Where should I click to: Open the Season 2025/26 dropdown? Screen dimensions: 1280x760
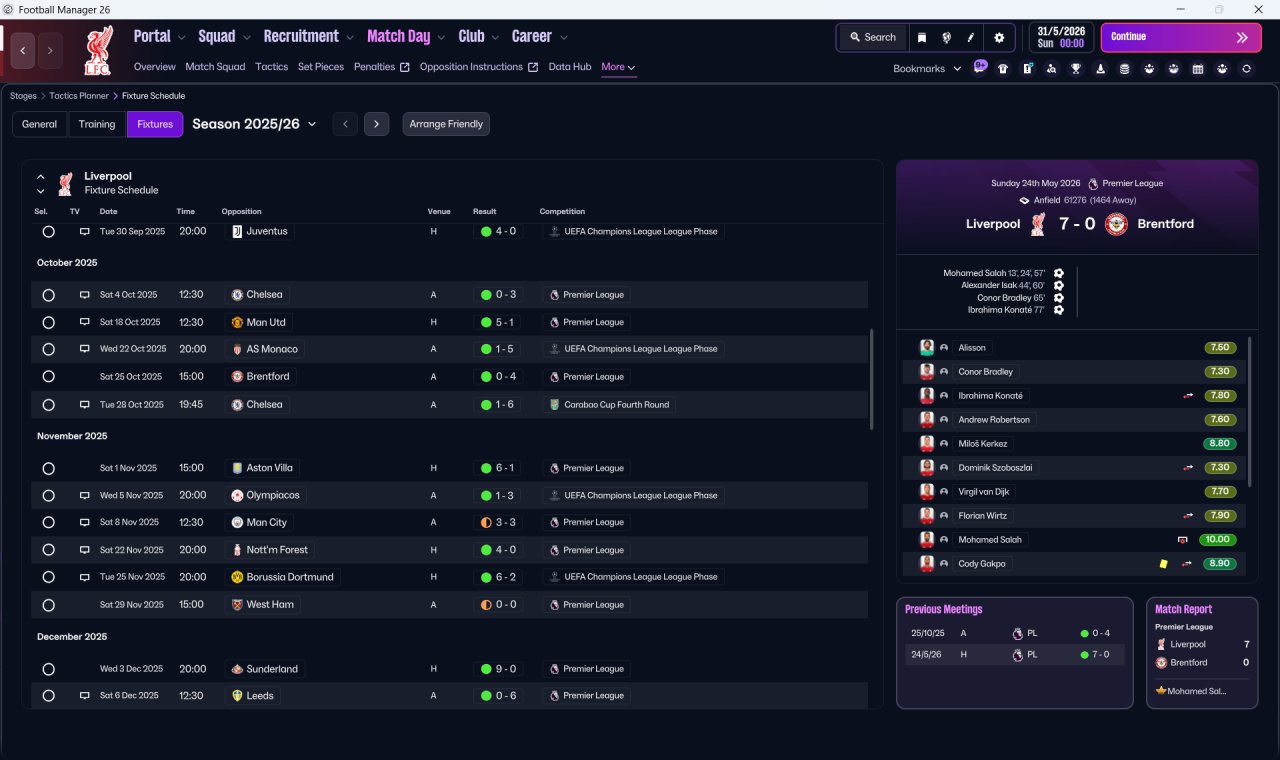pos(254,124)
